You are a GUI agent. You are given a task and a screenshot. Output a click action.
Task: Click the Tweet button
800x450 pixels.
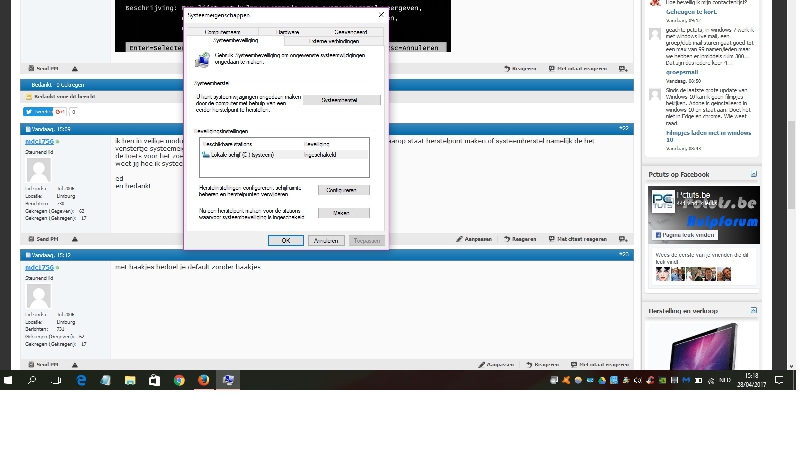(x=38, y=112)
